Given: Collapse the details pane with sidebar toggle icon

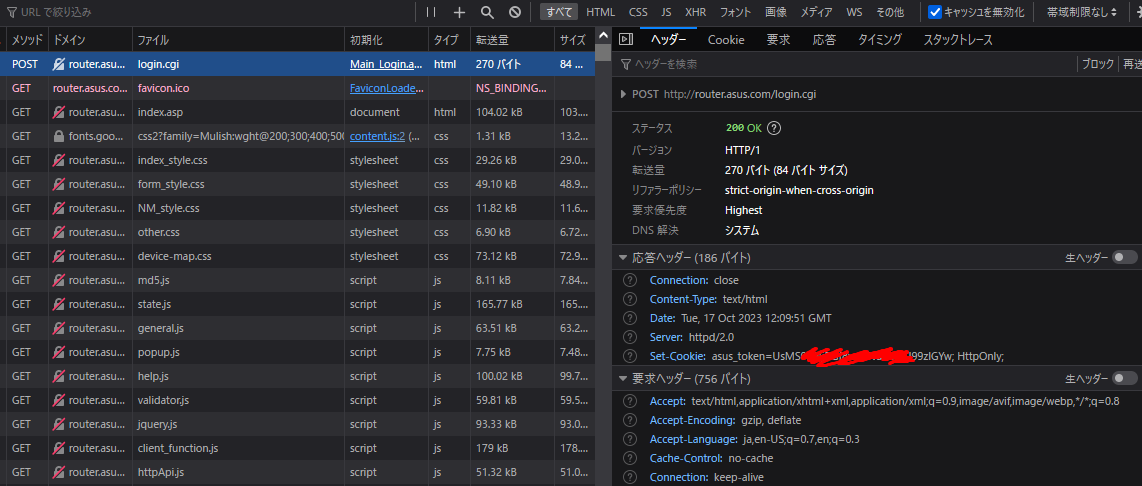Looking at the screenshot, I should (x=626, y=39).
